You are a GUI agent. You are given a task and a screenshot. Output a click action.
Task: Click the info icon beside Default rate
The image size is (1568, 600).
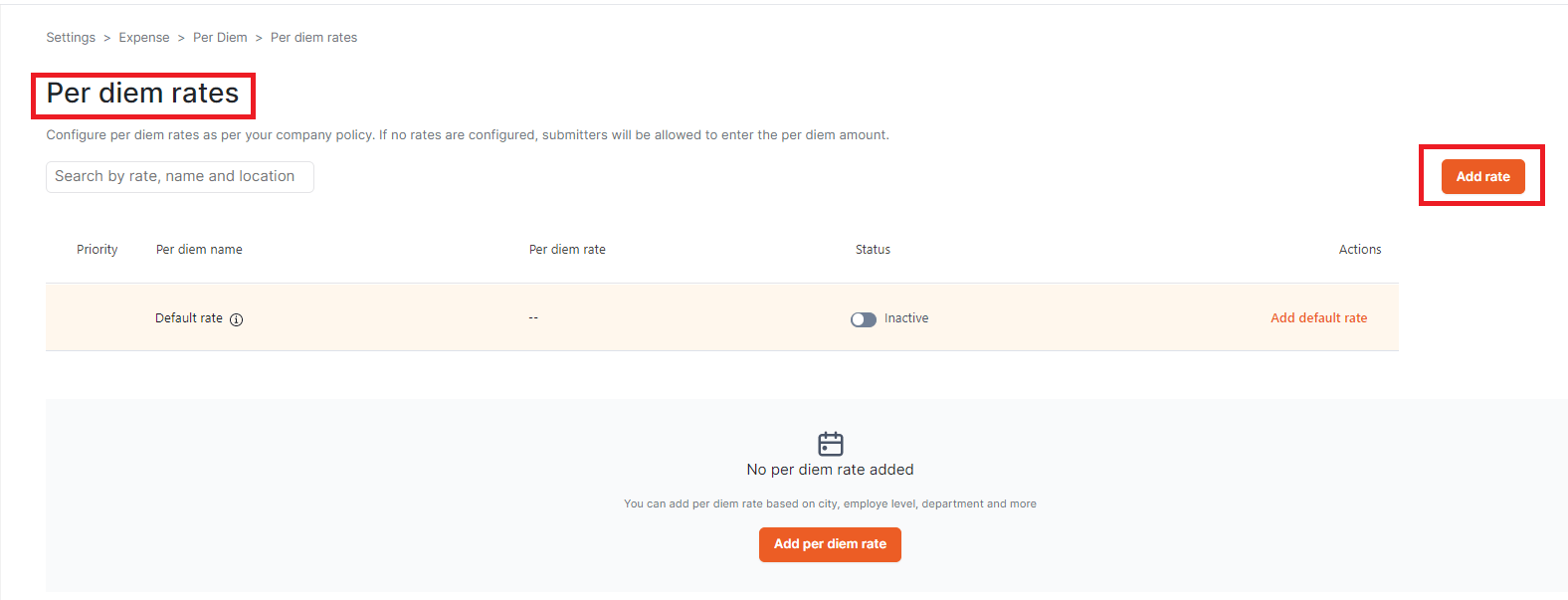(x=237, y=319)
